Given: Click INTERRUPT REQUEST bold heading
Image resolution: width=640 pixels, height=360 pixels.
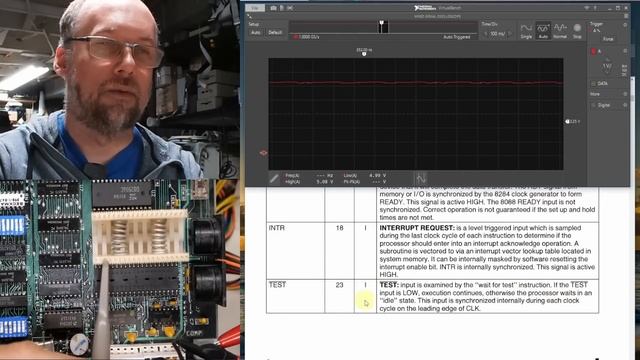Looking at the screenshot, I should pos(417,228).
